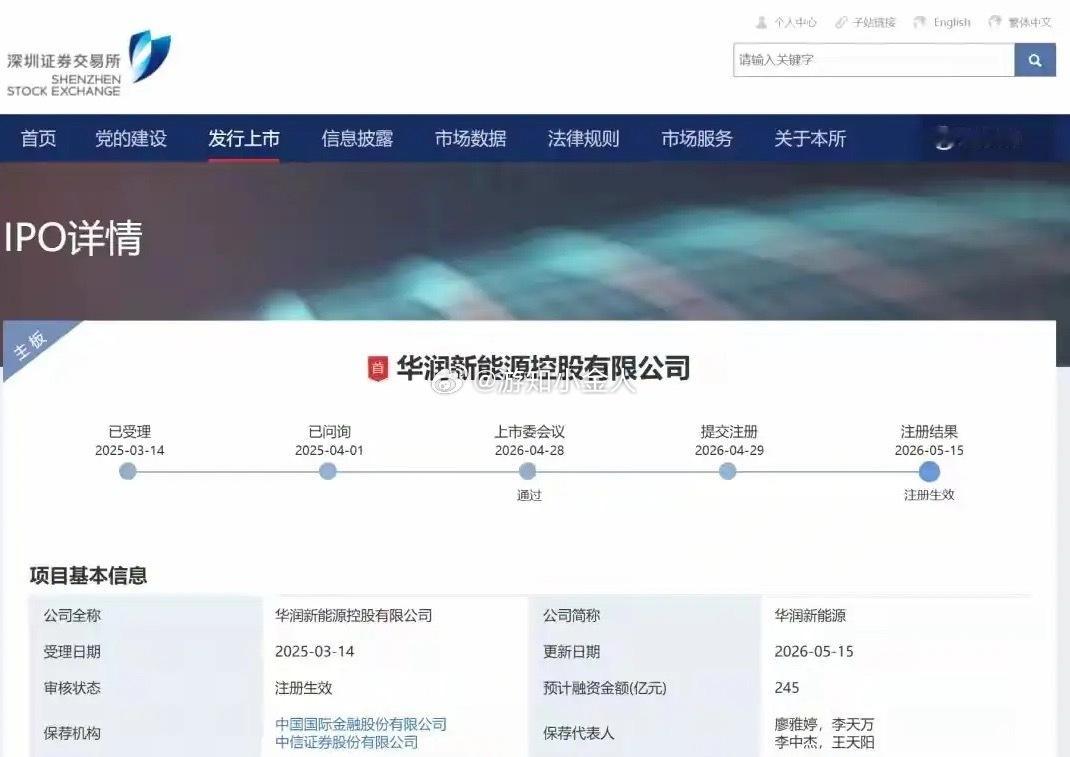This screenshot has height=757, width=1070.
Task: Open the 首页 menu item
Action: click(x=38, y=139)
